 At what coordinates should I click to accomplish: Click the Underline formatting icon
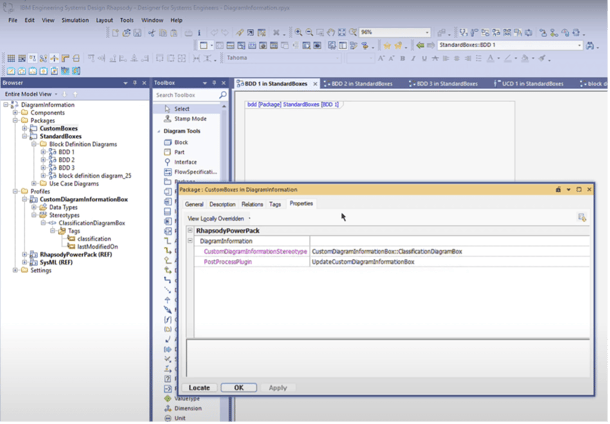(424, 58)
